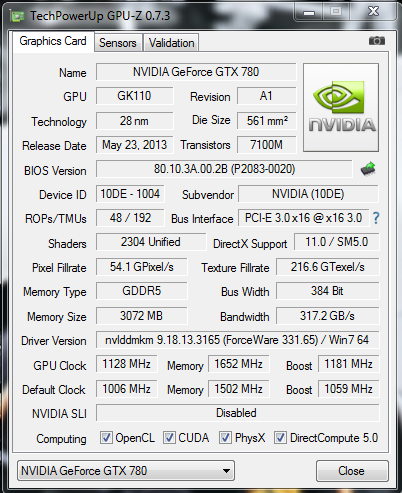Switch to the Sensors tab

click(118, 43)
